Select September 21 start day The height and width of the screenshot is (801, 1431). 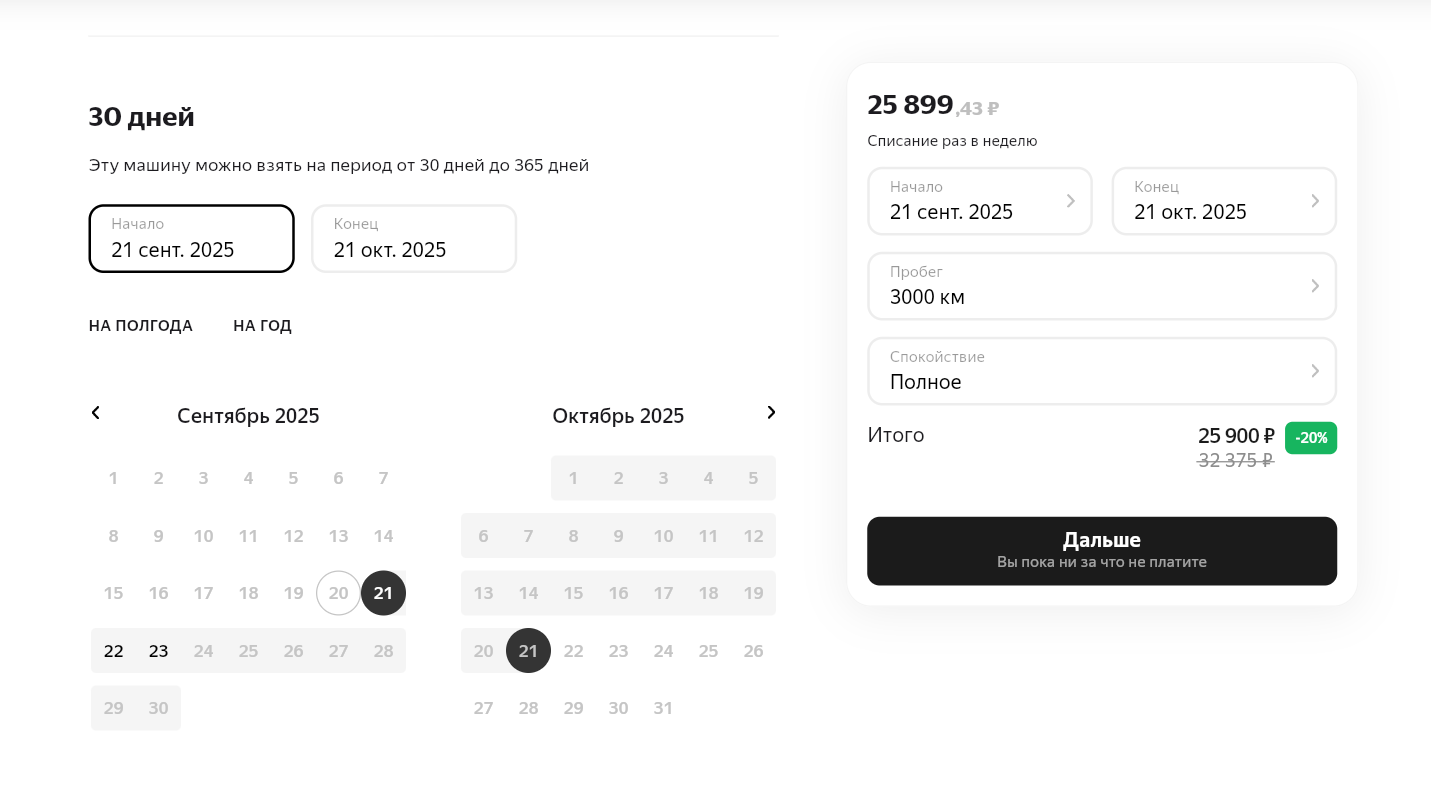pyautogui.click(x=383, y=593)
